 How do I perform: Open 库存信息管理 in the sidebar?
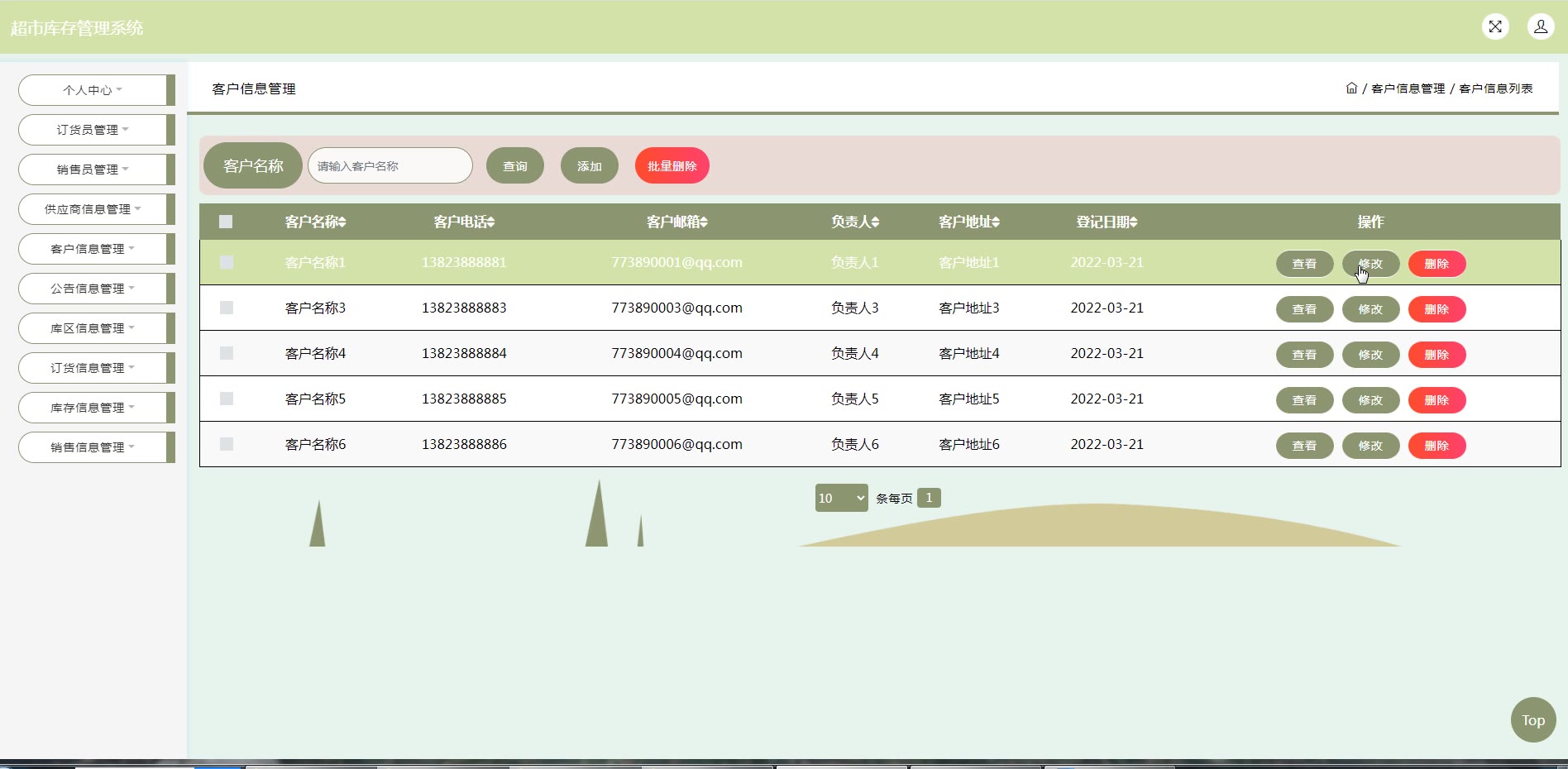pyautogui.click(x=93, y=408)
